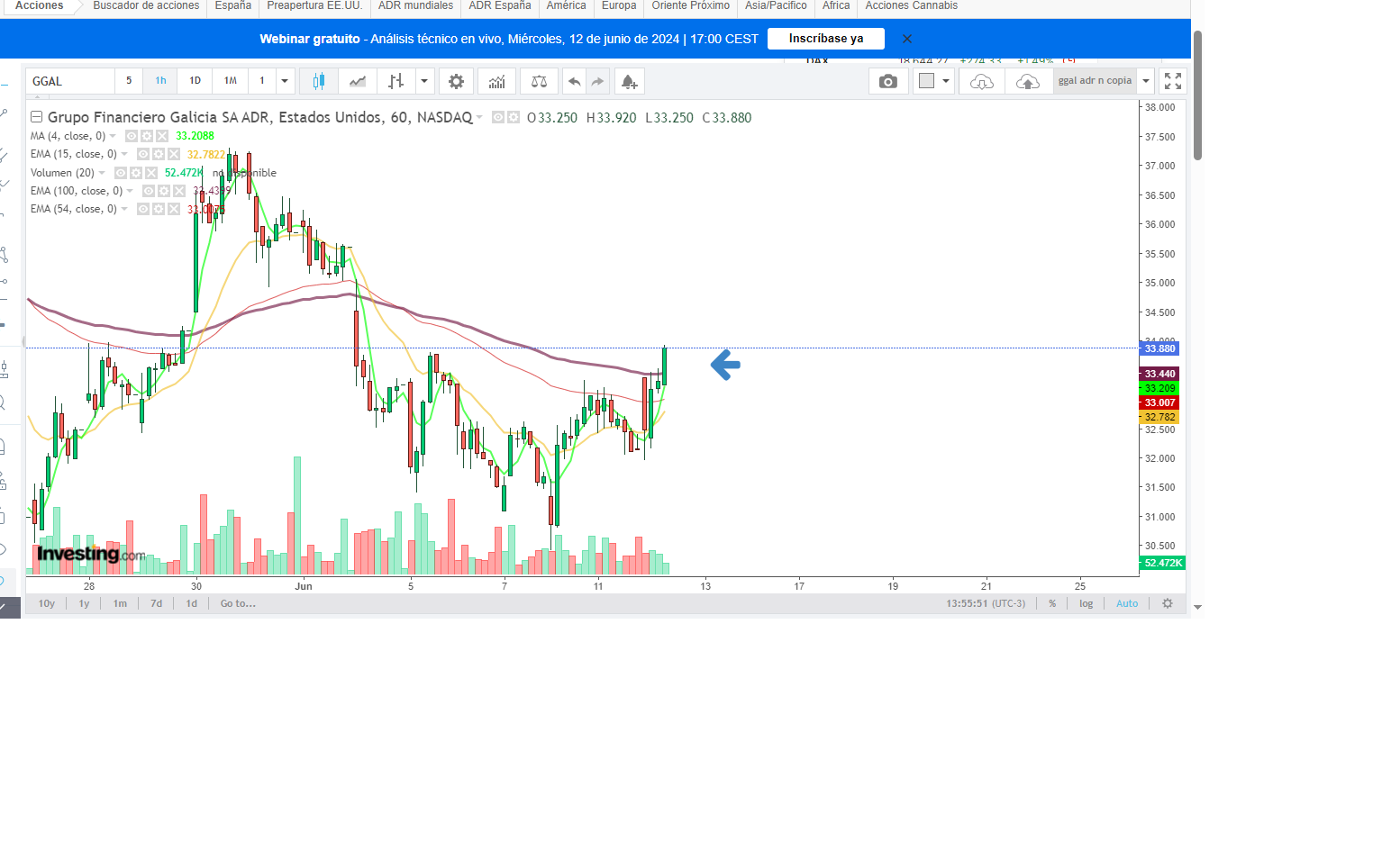
Task: Open the bar style dropdown arrow
Action: click(424, 81)
